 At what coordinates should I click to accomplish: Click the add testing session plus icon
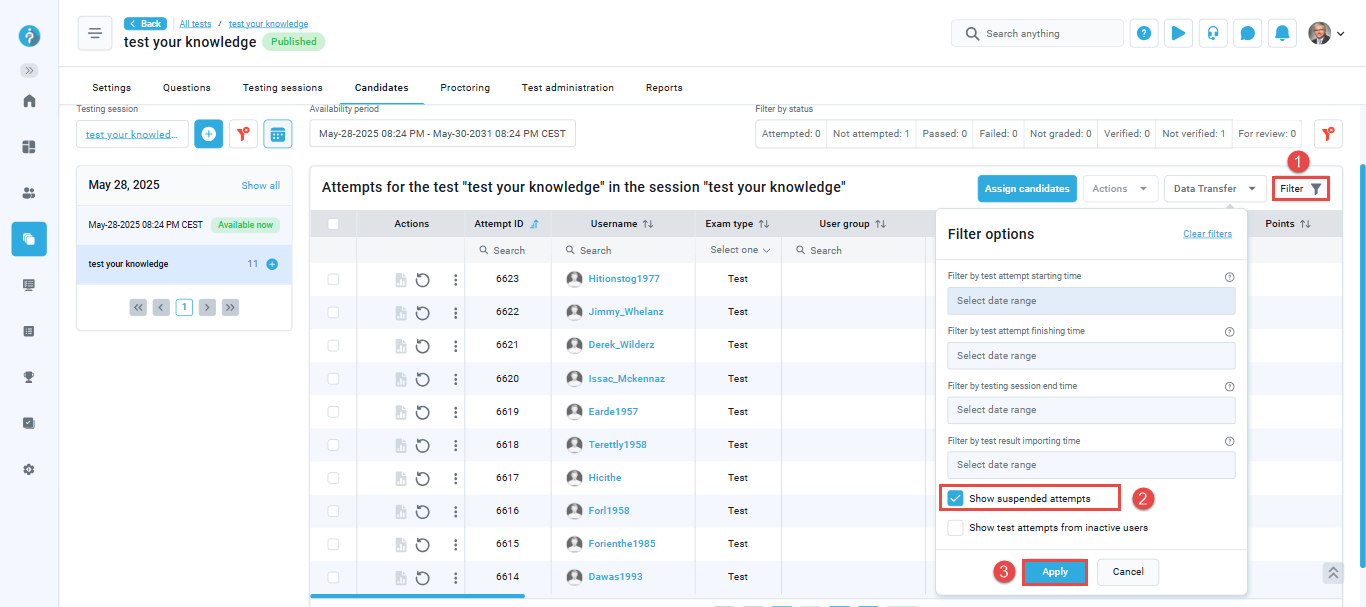(209, 134)
